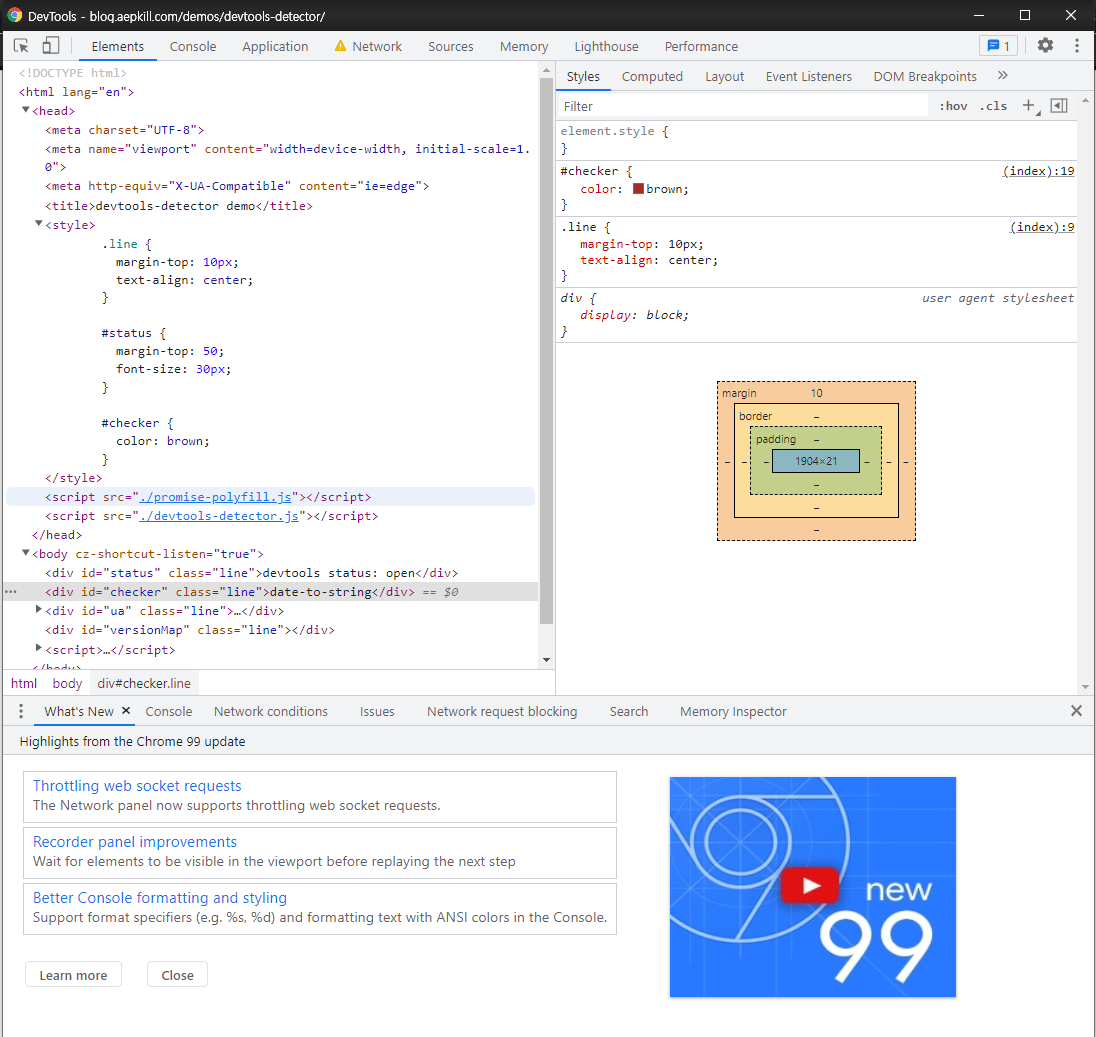Open DOM Breakpoints pane tab
This screenshot has width=1096, height=1037.
pos(925,76)
